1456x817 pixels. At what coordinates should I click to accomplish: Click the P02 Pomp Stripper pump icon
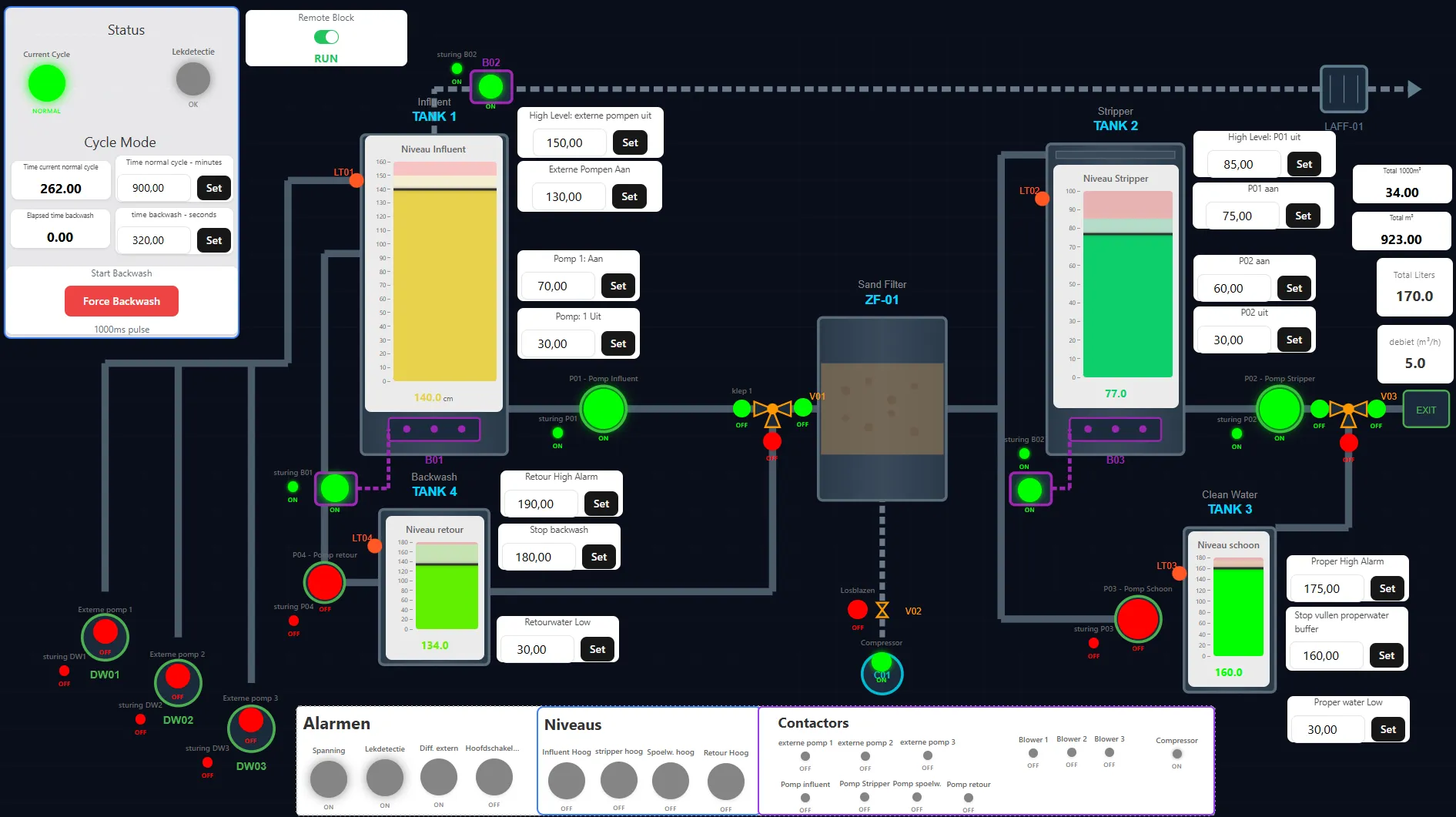(x=1279, y=409)
